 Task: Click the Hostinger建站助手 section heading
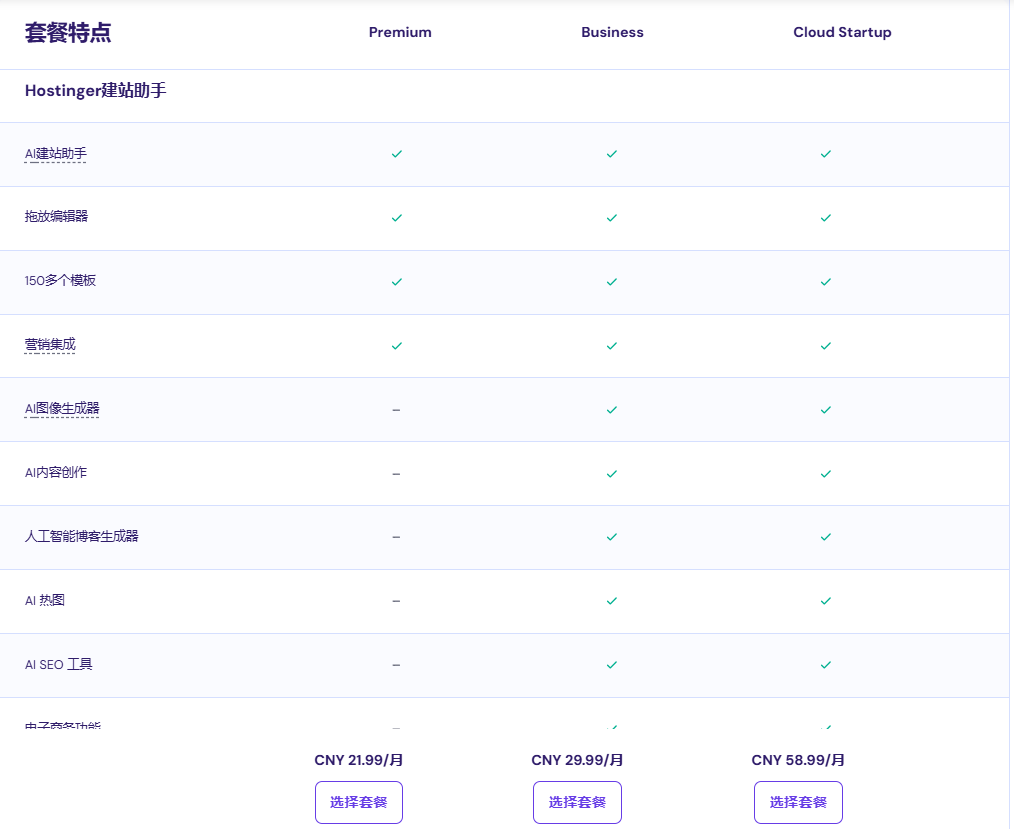point(96,89)
